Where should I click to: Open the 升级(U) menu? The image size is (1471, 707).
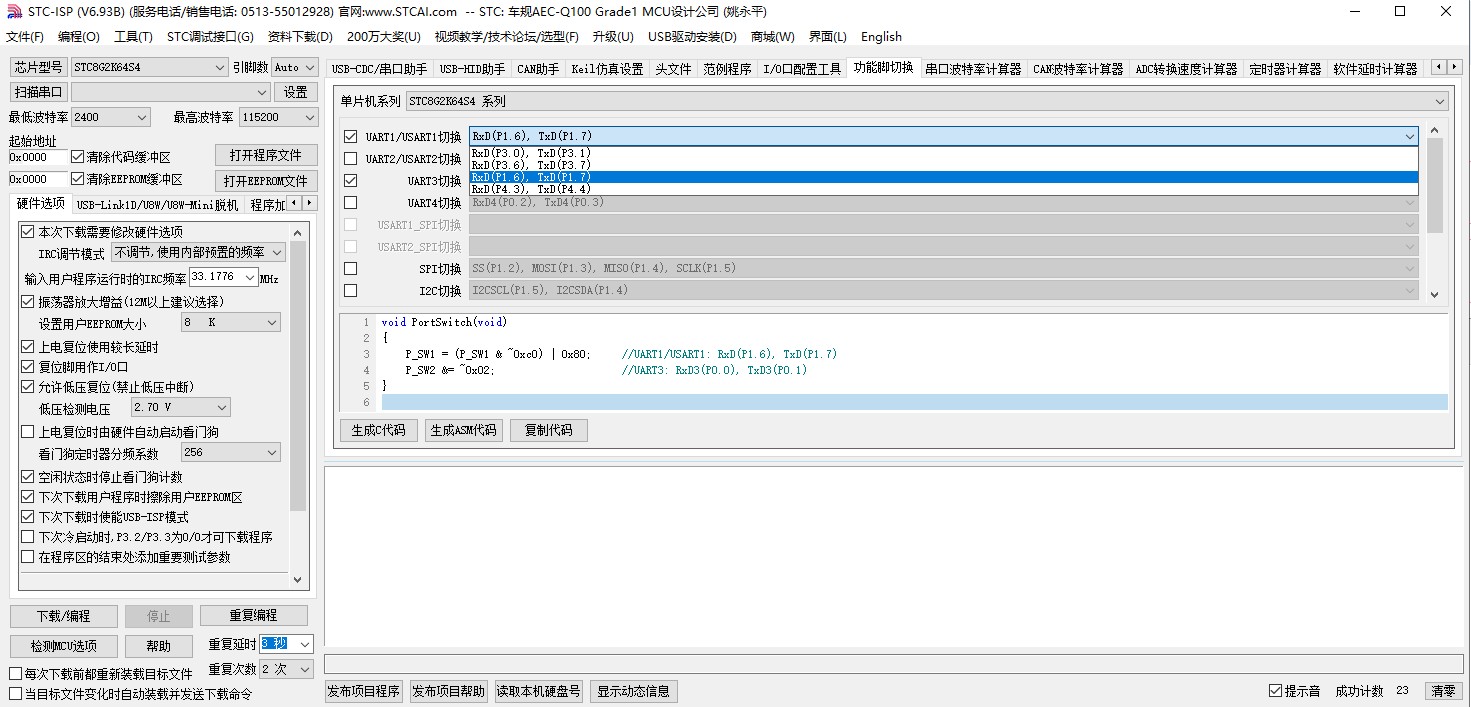pos(613,37)
